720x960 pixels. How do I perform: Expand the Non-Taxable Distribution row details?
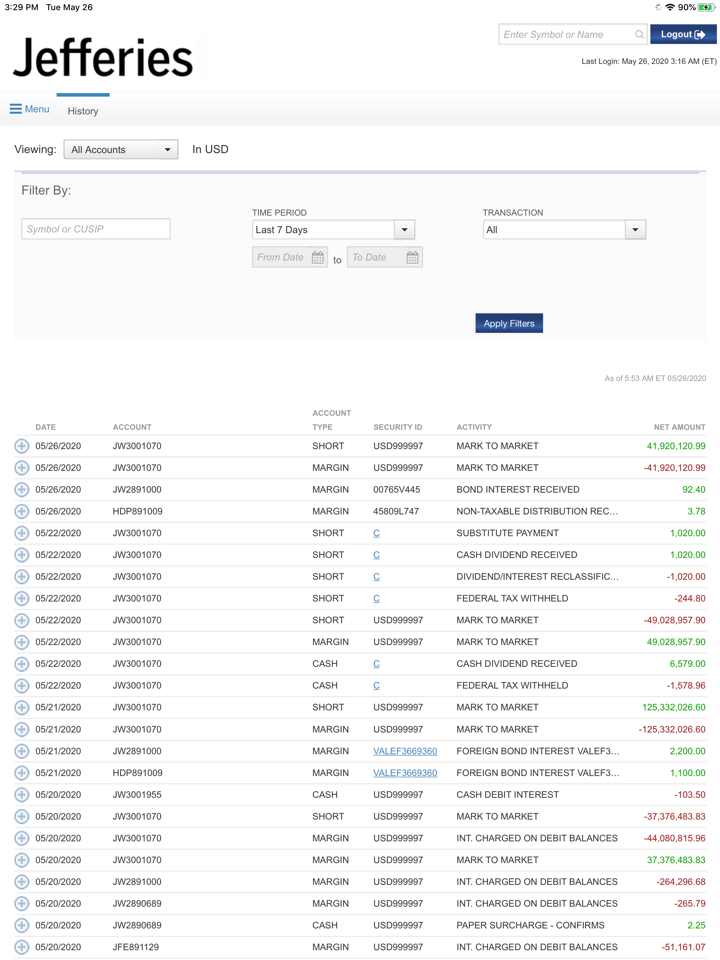(22, 512)
